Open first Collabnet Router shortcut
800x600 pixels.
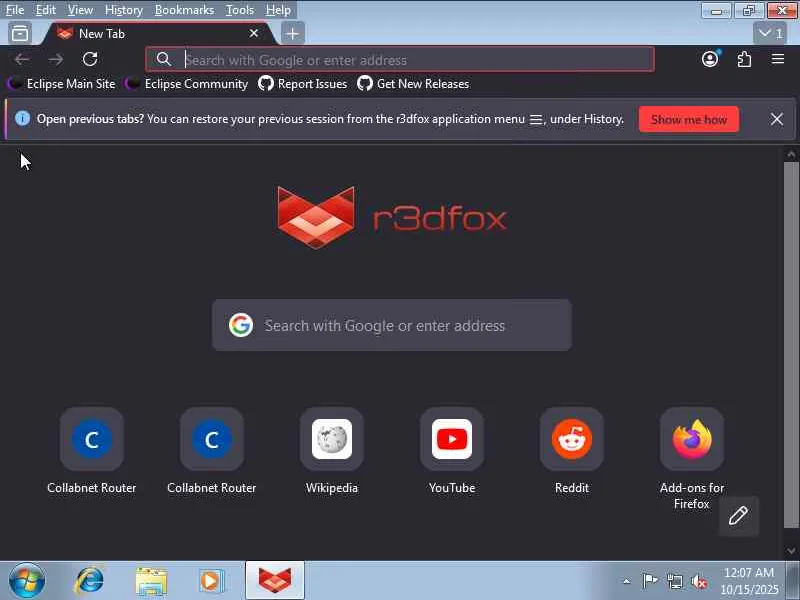coord(92,451)
